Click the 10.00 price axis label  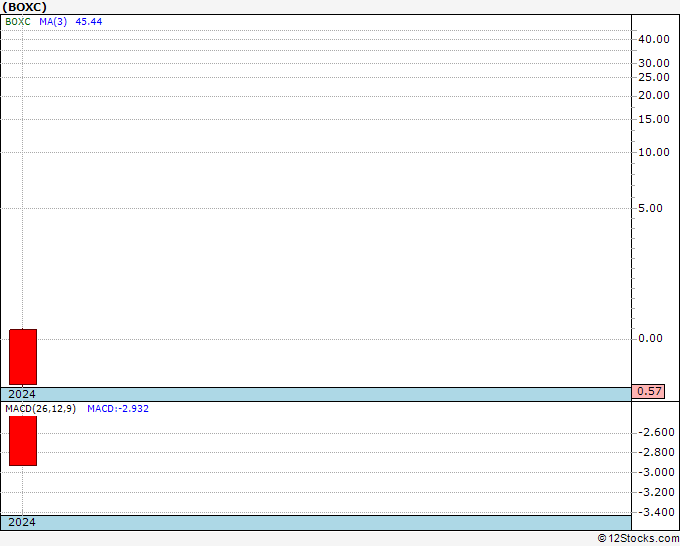point(654,152)
